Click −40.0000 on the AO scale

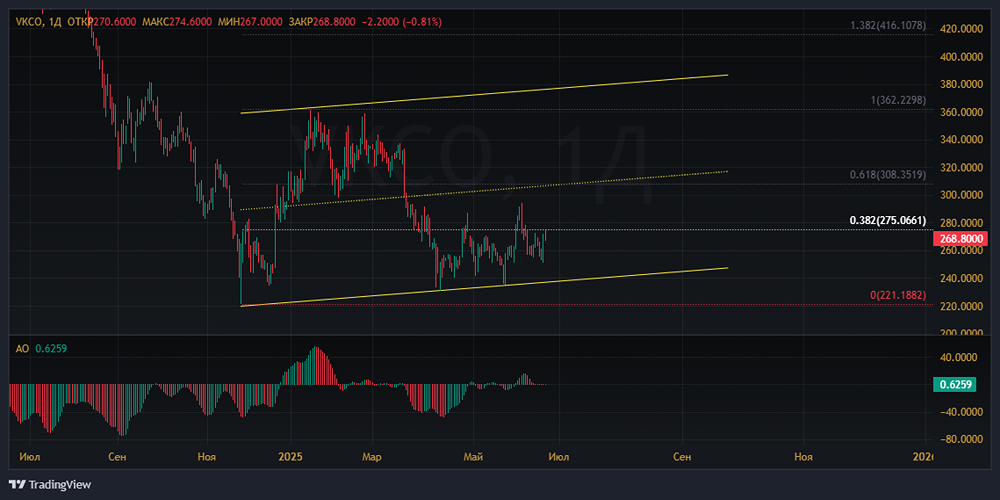click(x=960, y=411)
